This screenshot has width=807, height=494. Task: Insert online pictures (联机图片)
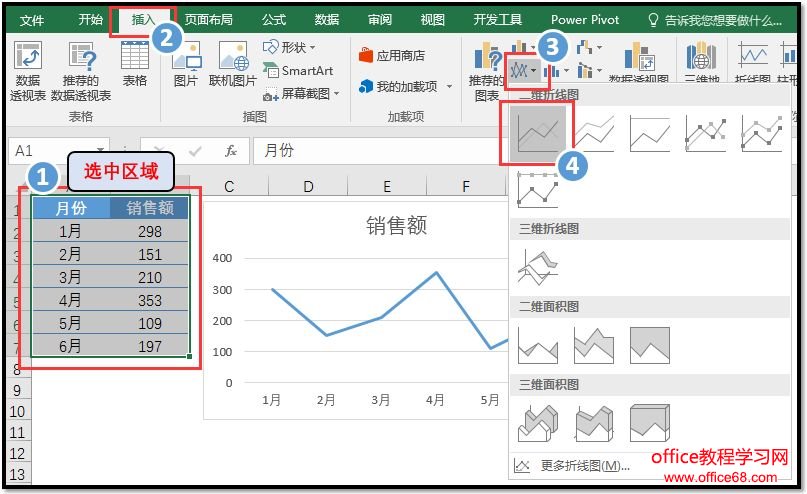(x=233, y=64)
